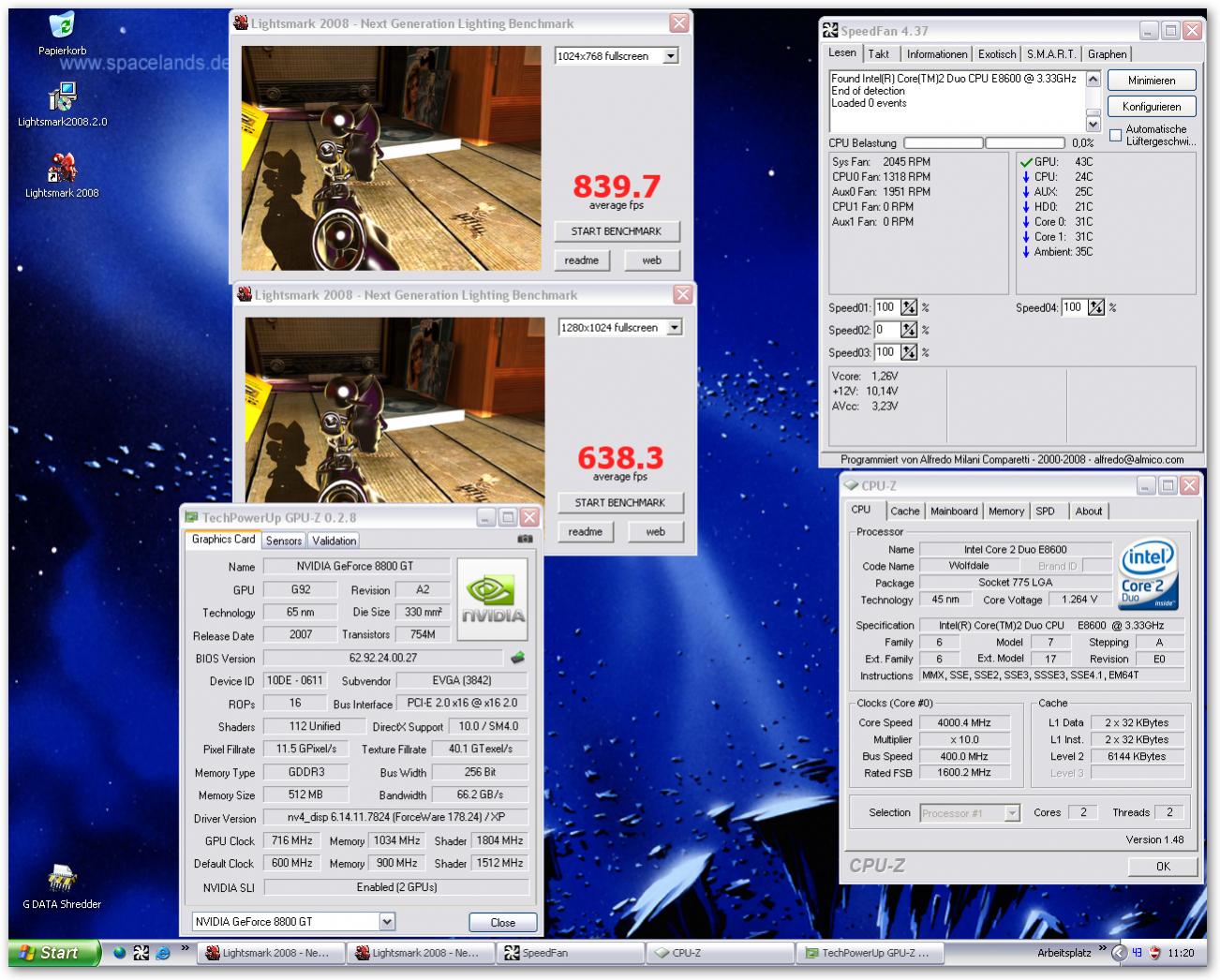1220x980 pixels.
Task: Expand the quick launch overflow chevron
Action: tap(185, 948)
